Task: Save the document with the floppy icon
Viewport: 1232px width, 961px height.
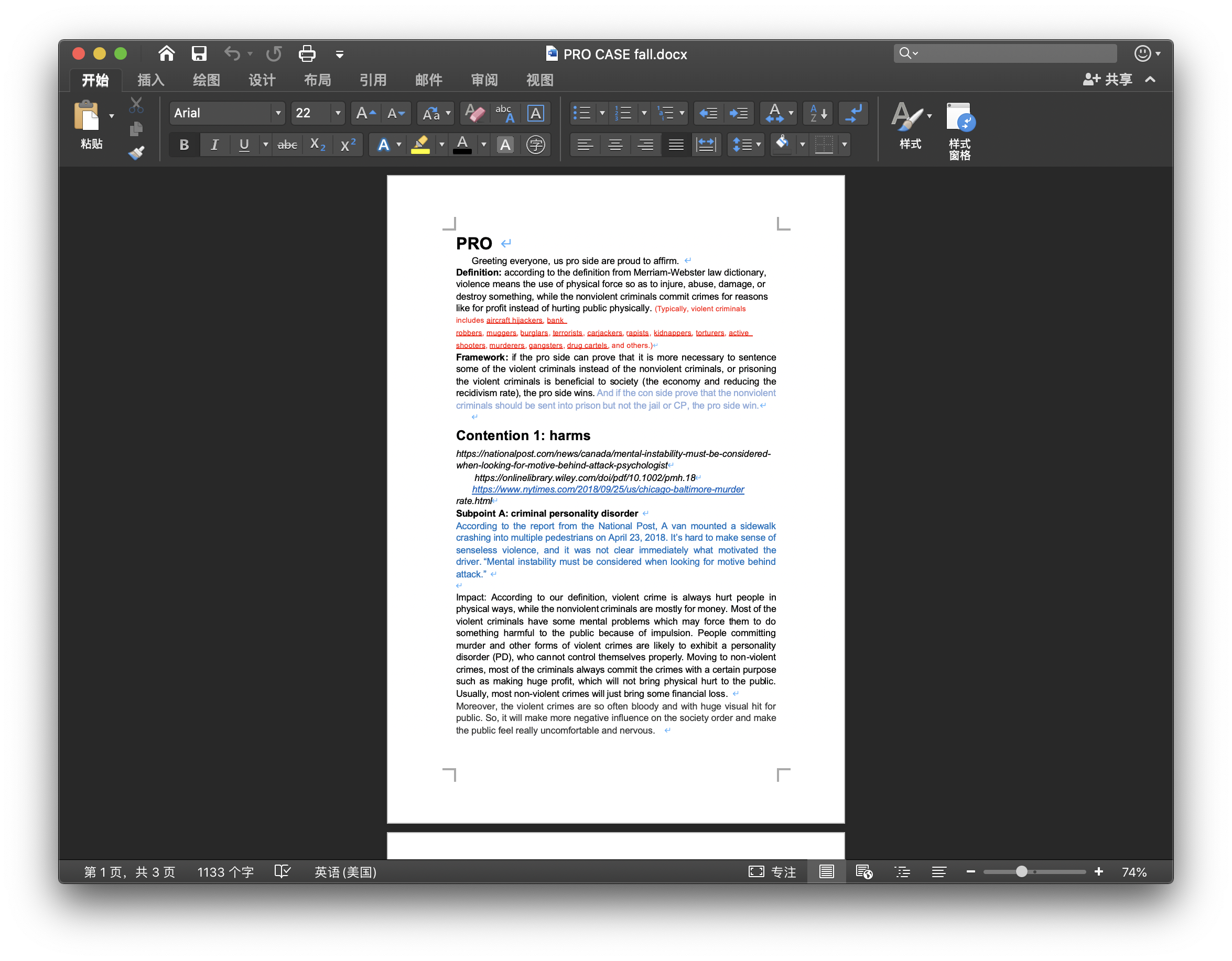Action: click(x=199, y=53)
